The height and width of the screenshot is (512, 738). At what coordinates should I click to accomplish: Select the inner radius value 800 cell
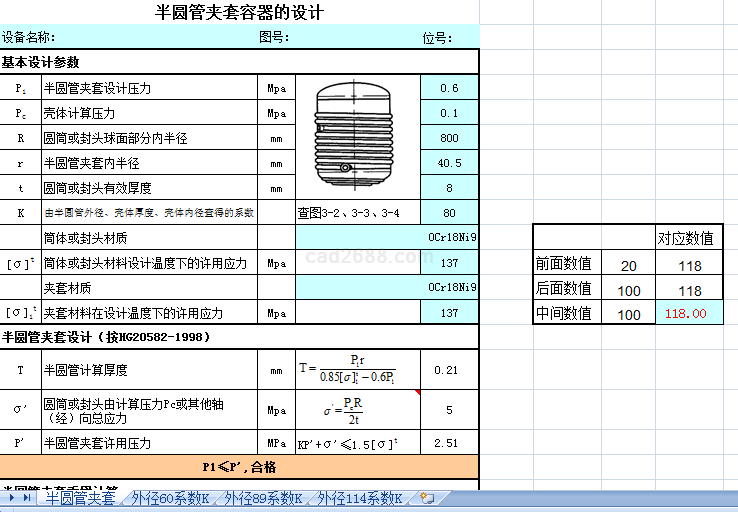tap(450, 138)
